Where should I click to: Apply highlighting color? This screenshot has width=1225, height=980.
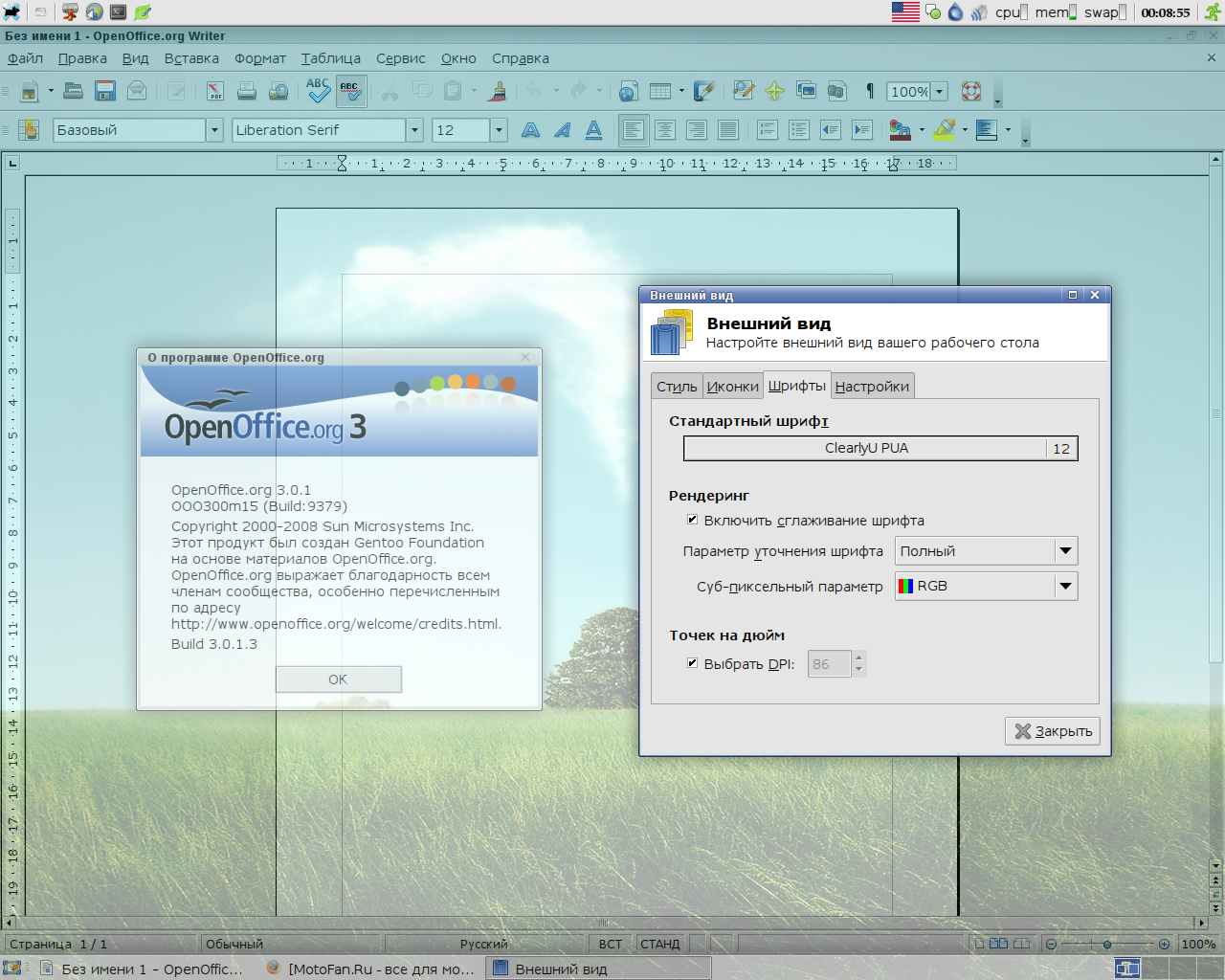click(945, 130)
